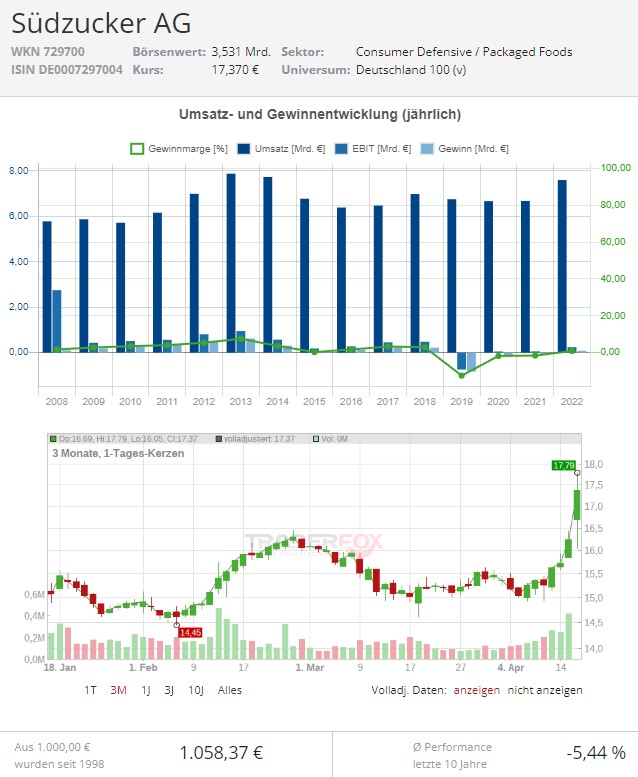The image size is (638, 777).
Task: Click the 2013 Umsatz bar
Action: [x=230, y=262]
